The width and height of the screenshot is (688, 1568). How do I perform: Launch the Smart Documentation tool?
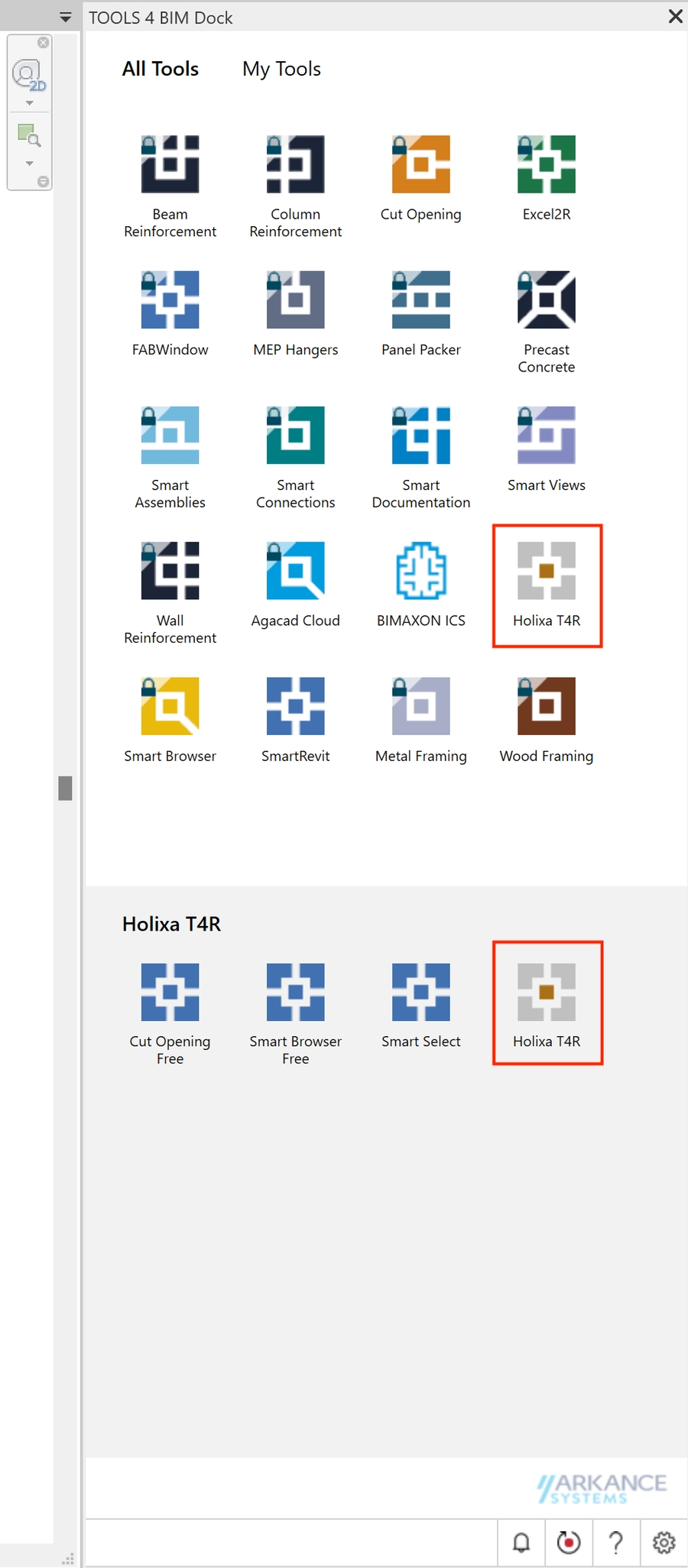click(x=420, y=436)
